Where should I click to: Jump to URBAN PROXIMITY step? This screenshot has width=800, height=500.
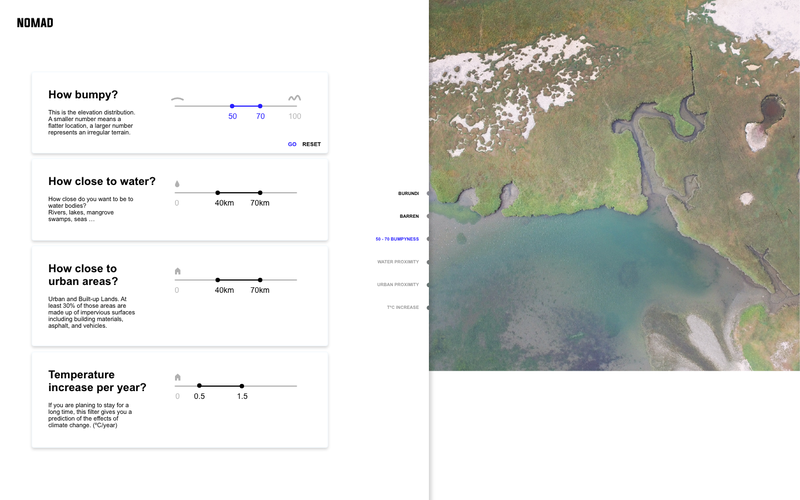398,285
